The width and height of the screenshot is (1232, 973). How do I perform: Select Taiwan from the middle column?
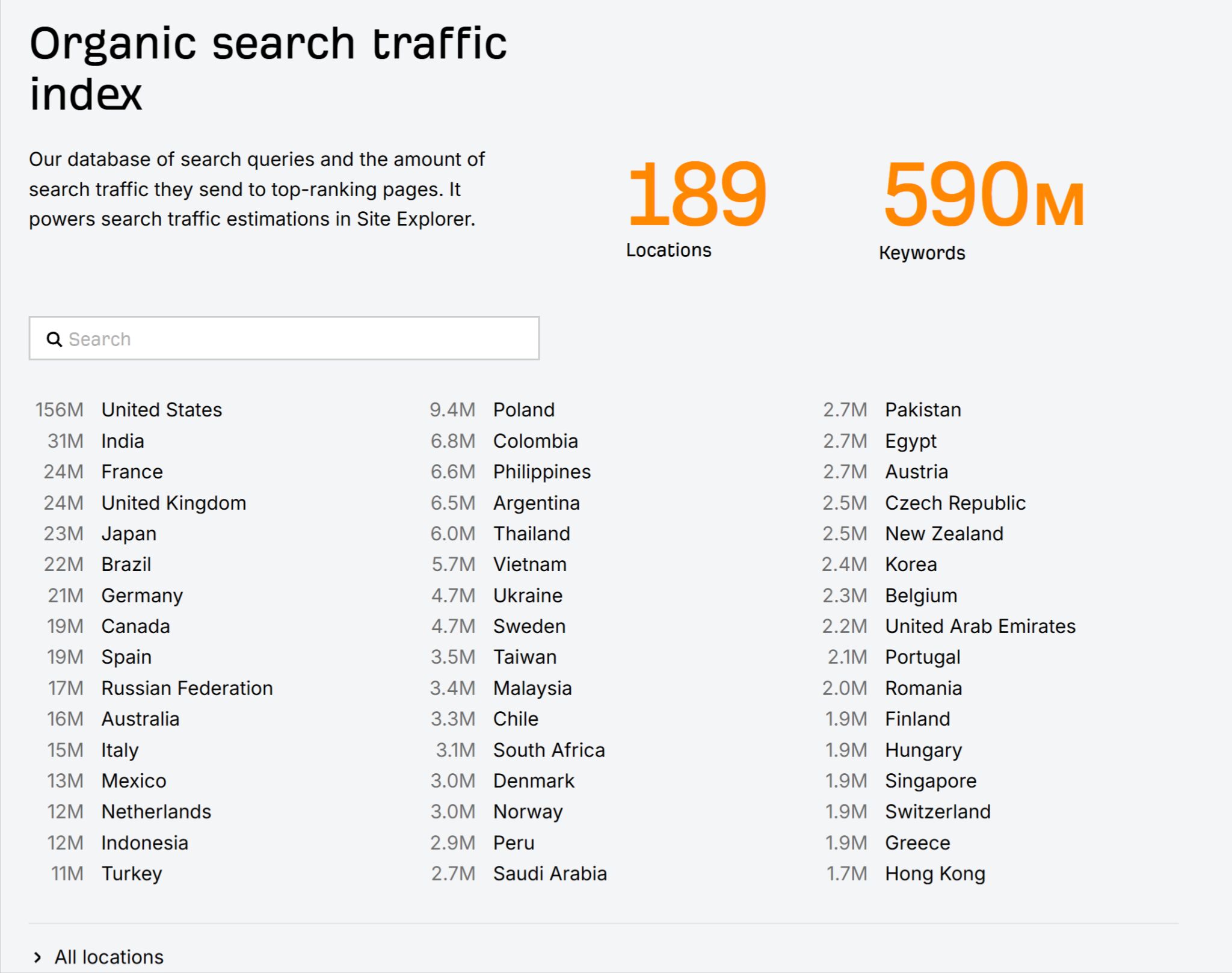click(525, 657)
